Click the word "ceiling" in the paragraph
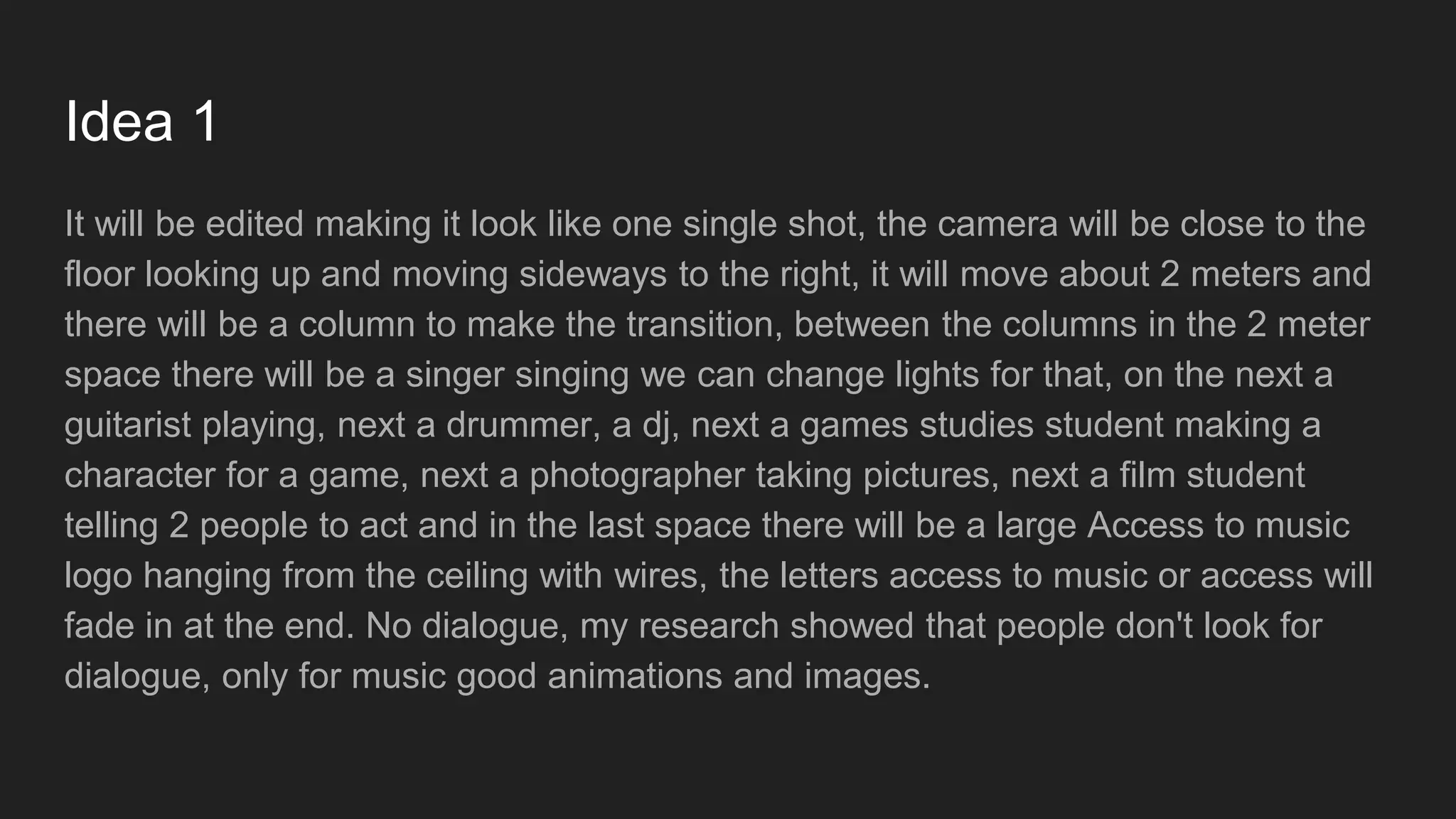1456x819 pixels. (476, 576)
